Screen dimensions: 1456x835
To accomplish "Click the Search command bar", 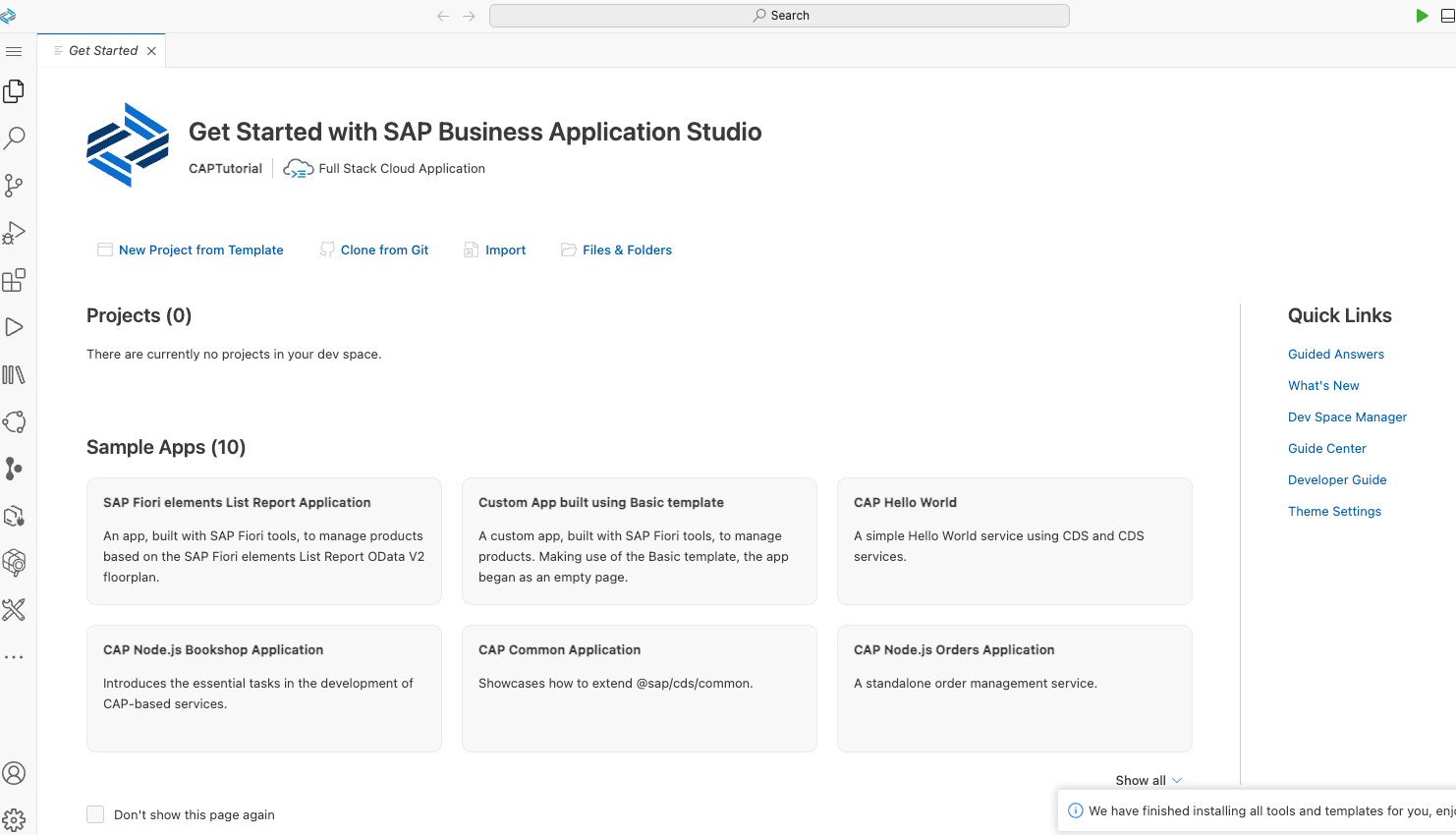I will [x=779, y=16].
